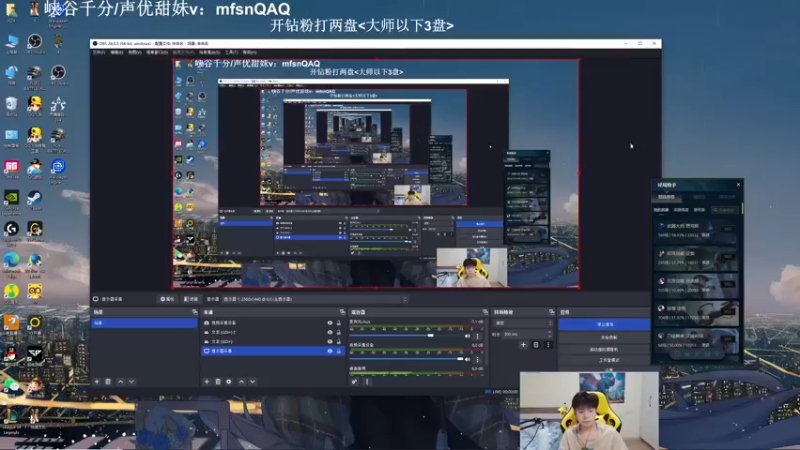Add a new source with Sources plus icon
Image resolution: width=800 pixels, height=450 pixels.
click(x=207, y=382)
